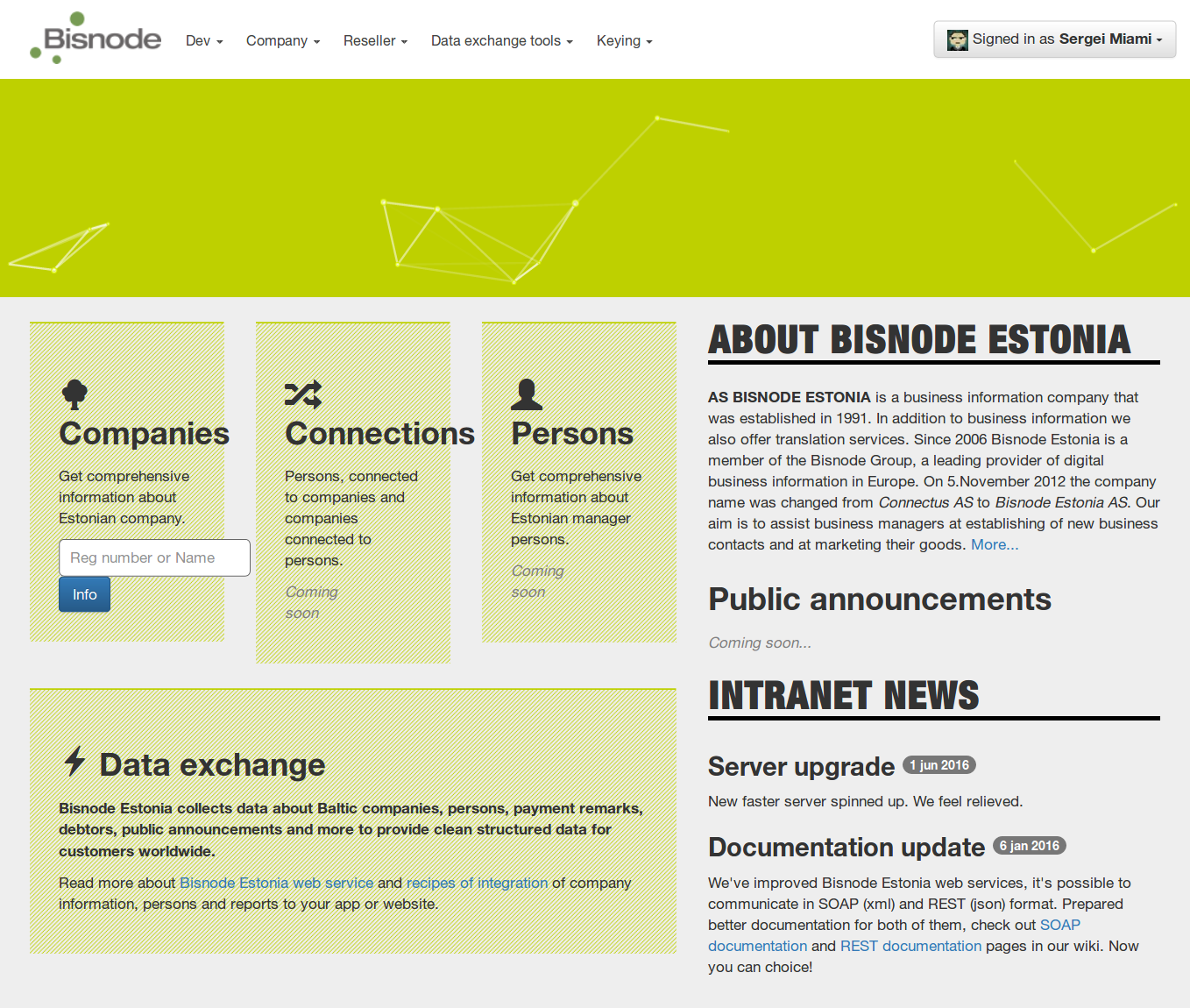Image resolution: width=1190 pixels, height=1008 pixels.
Task: Click the tree icon above Companies
Action: click(74, 394)
